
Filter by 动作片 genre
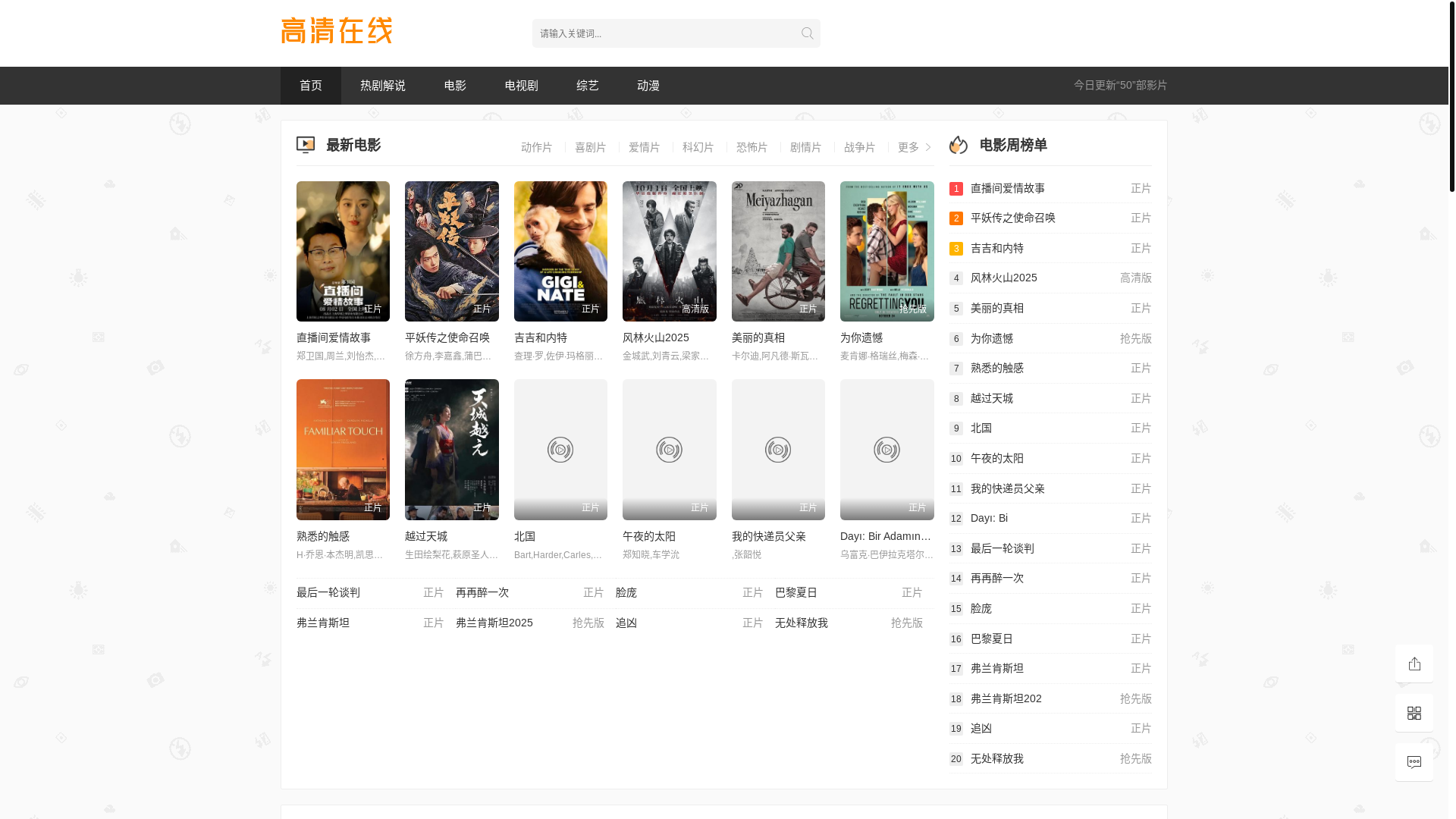537,147
